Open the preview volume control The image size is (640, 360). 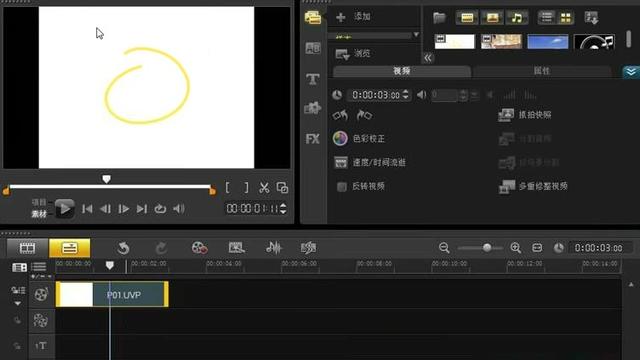pos(179,209)
